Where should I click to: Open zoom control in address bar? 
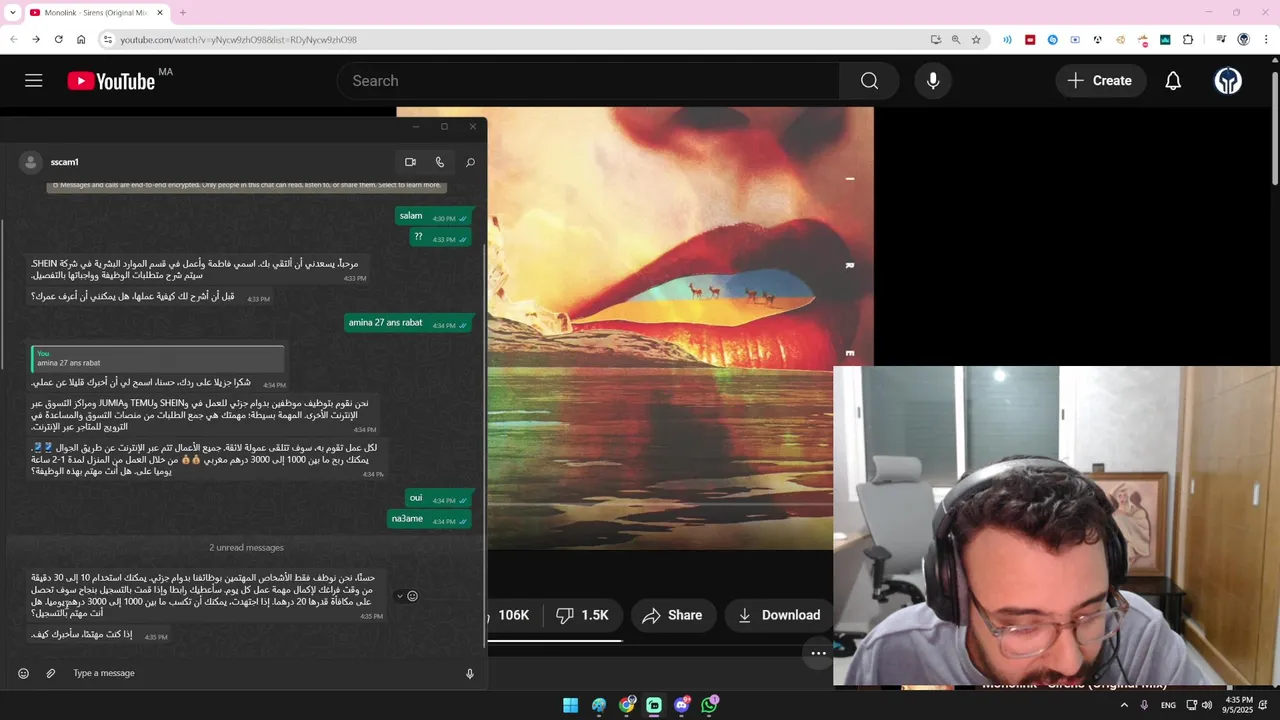point(955,40)
